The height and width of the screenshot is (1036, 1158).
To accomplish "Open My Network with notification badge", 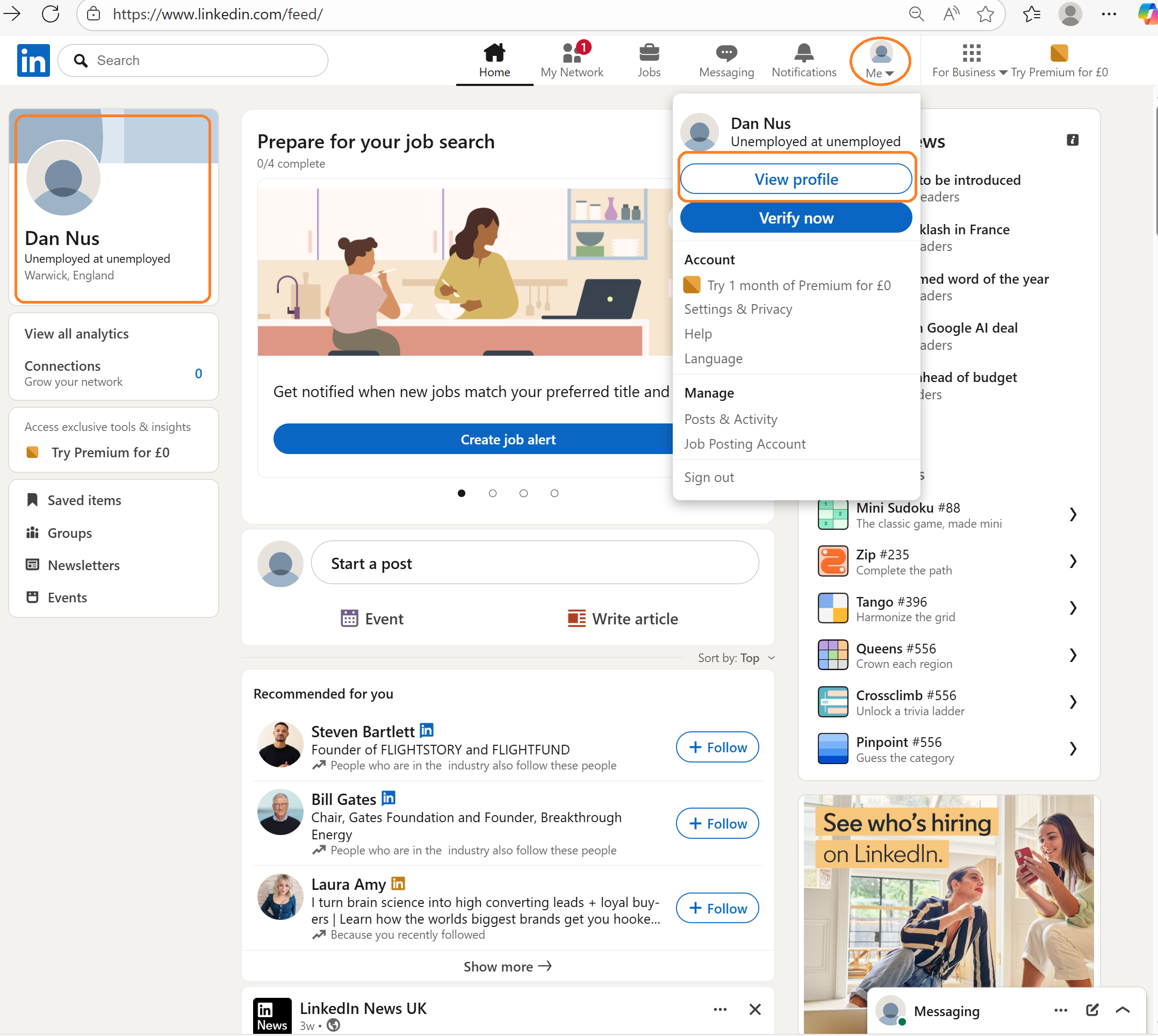I will (x=573, y=60).
